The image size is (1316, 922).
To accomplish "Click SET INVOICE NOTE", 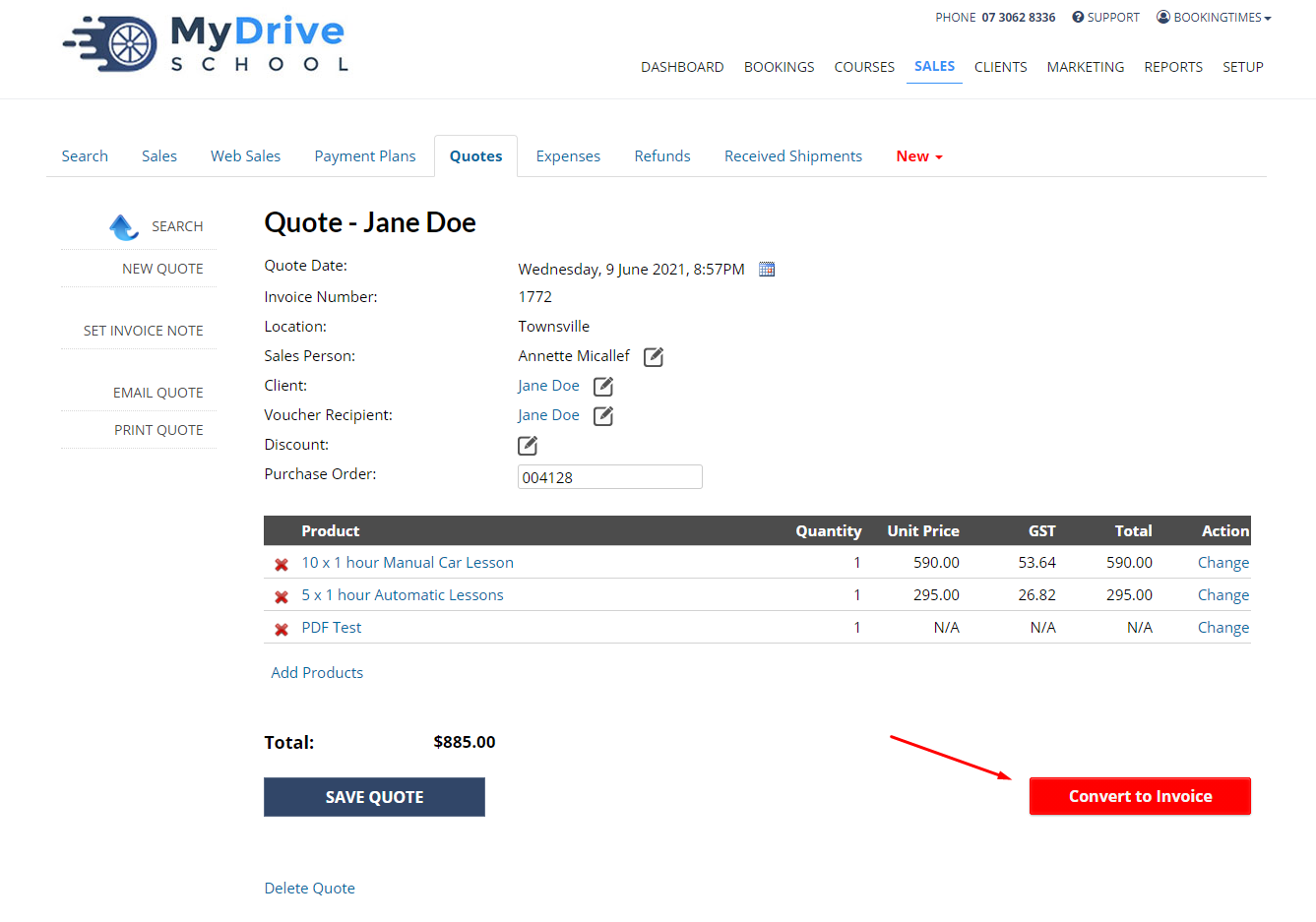I will pyautogui.click(x=144, y=331).
